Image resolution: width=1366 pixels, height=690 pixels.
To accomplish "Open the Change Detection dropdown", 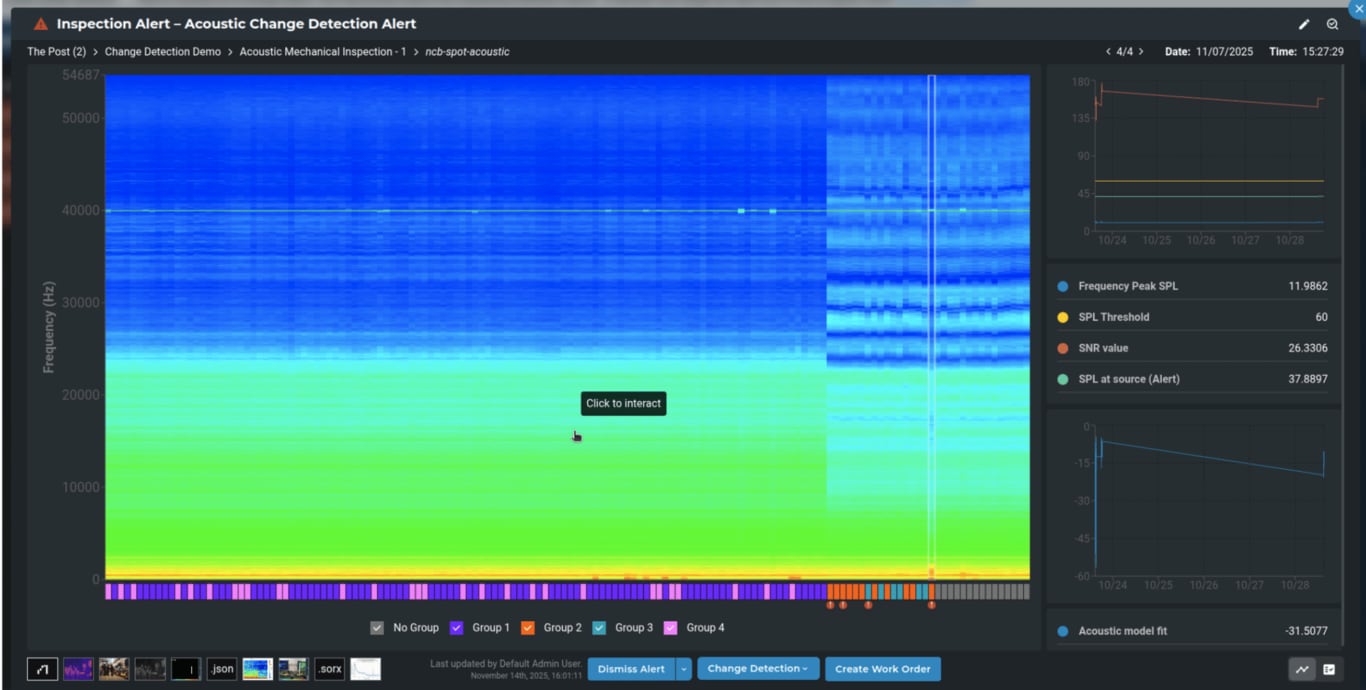I will tap(758, 669).
